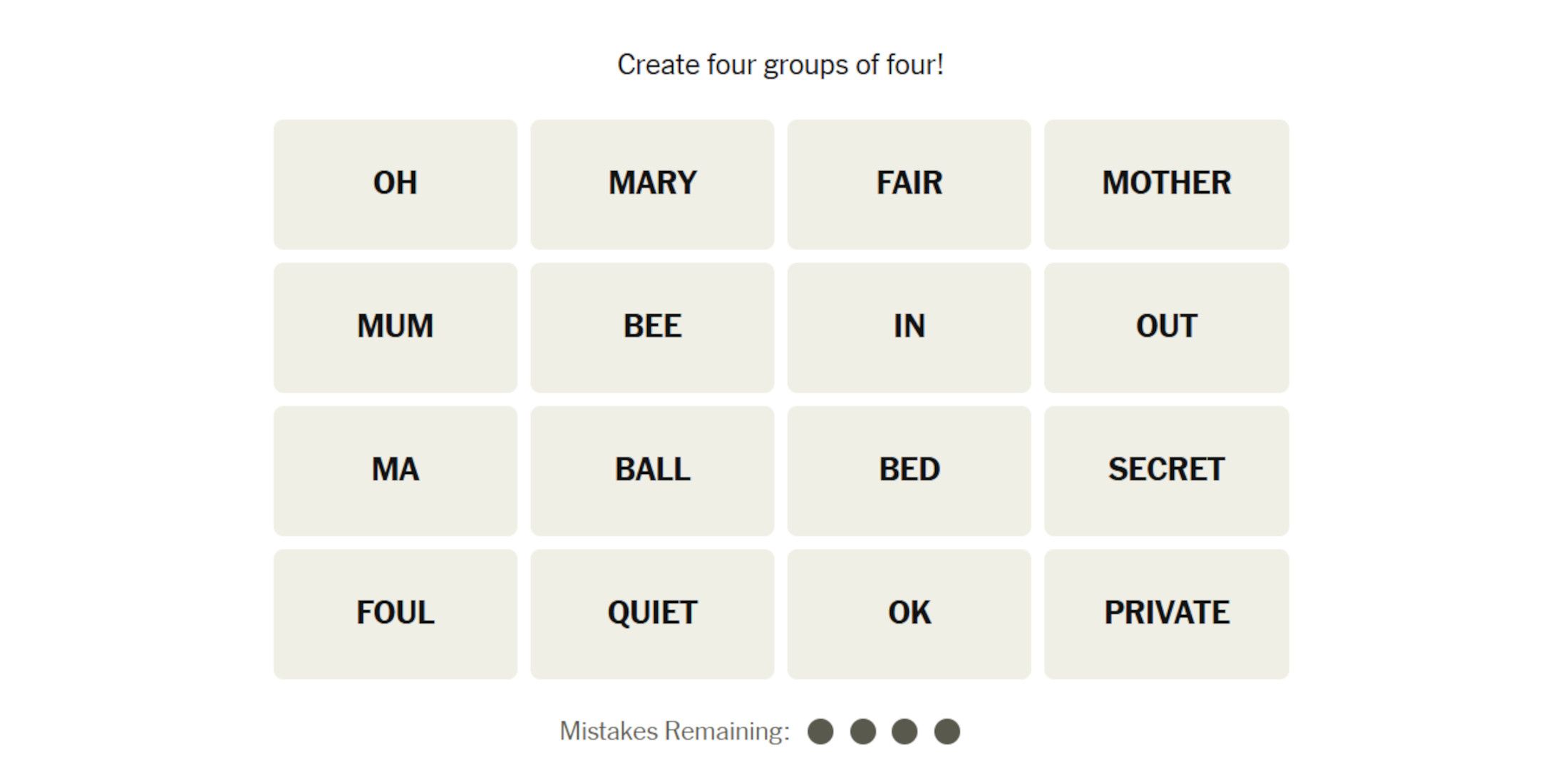
Task: Choose the QUIET tile
Action: (652, 614)
